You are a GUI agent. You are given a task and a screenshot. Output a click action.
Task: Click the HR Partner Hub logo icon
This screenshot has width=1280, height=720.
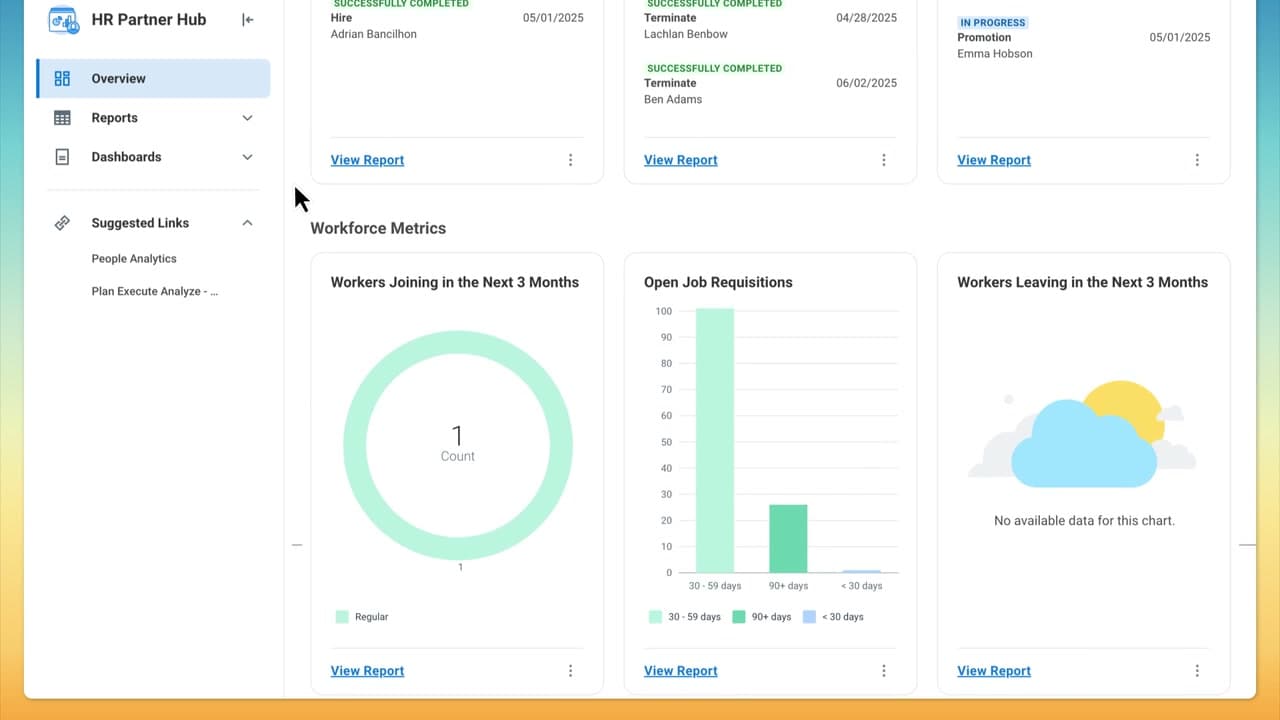pos(63,20)
